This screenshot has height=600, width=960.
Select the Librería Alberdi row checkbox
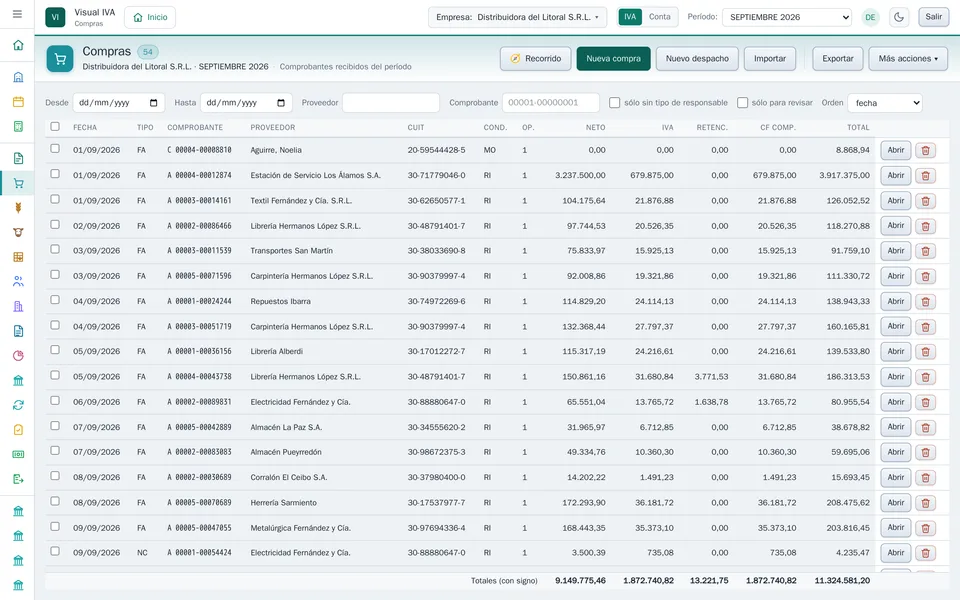[x=55, y=350]
